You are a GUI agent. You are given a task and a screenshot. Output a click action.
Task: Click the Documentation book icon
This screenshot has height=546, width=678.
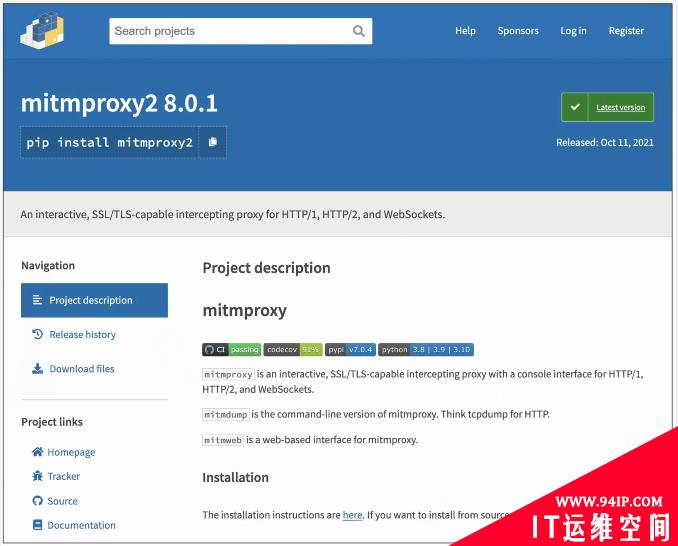coord(38,525)
